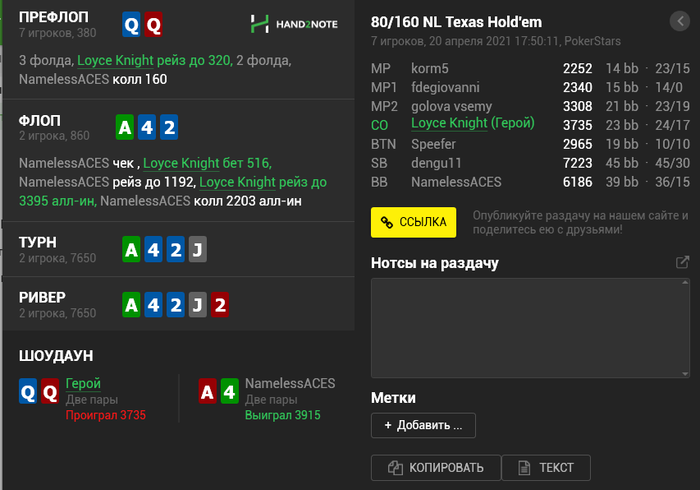Click the ТЕКСТ button
The image size is (700, 490).
(546, 468)
